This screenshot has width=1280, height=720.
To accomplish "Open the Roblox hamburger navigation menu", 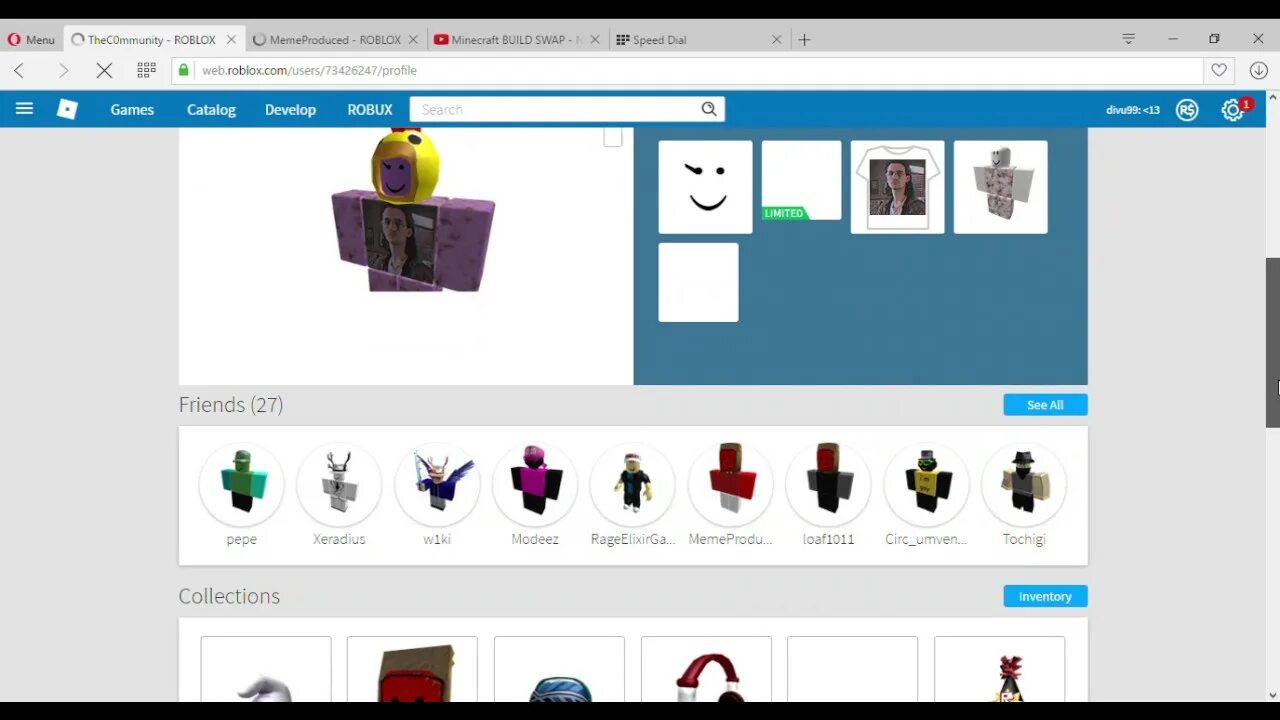I will click(x=24, y=109).
